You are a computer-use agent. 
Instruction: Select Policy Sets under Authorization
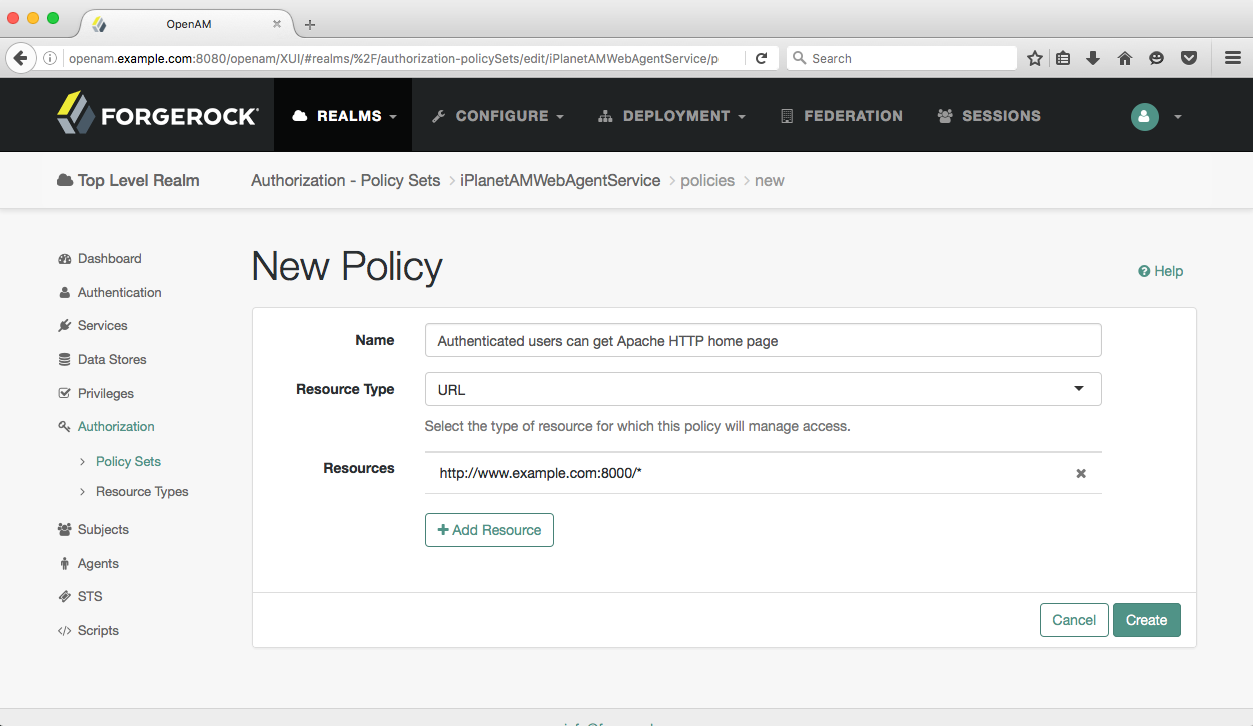click(x=128, y=461)
